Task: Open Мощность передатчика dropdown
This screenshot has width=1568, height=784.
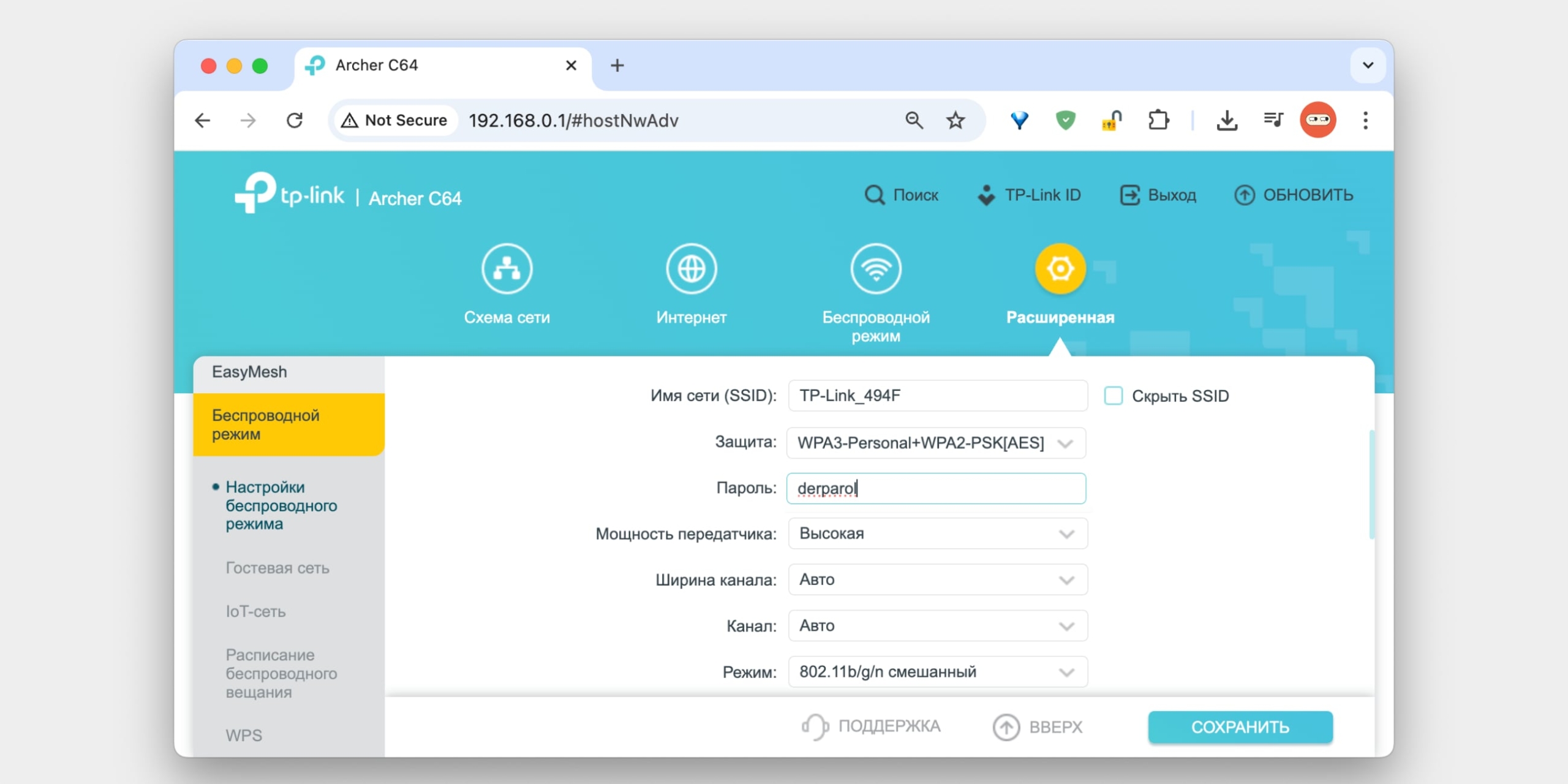Action: point(937,533)
